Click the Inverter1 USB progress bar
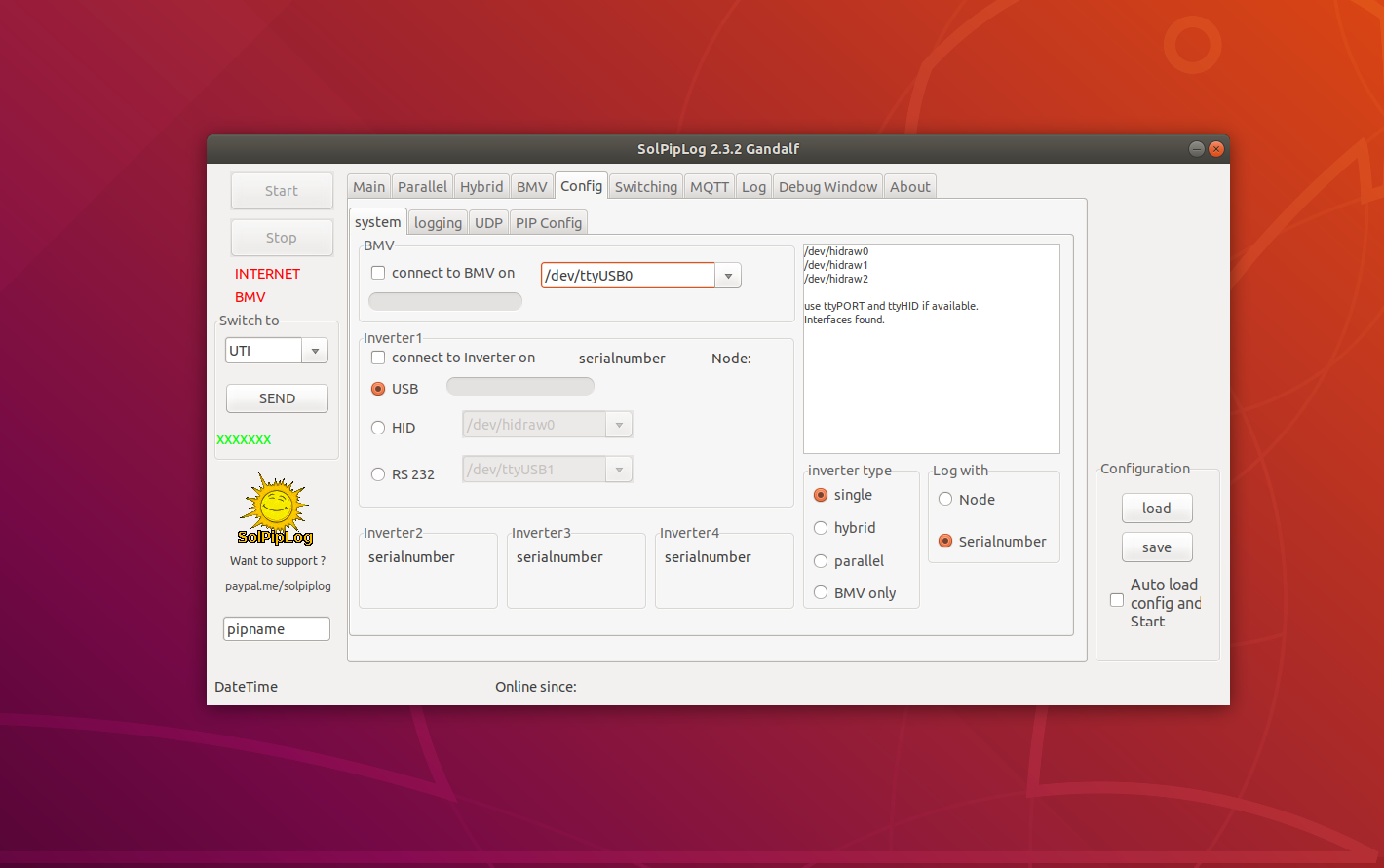 click(x=520, y=387)
